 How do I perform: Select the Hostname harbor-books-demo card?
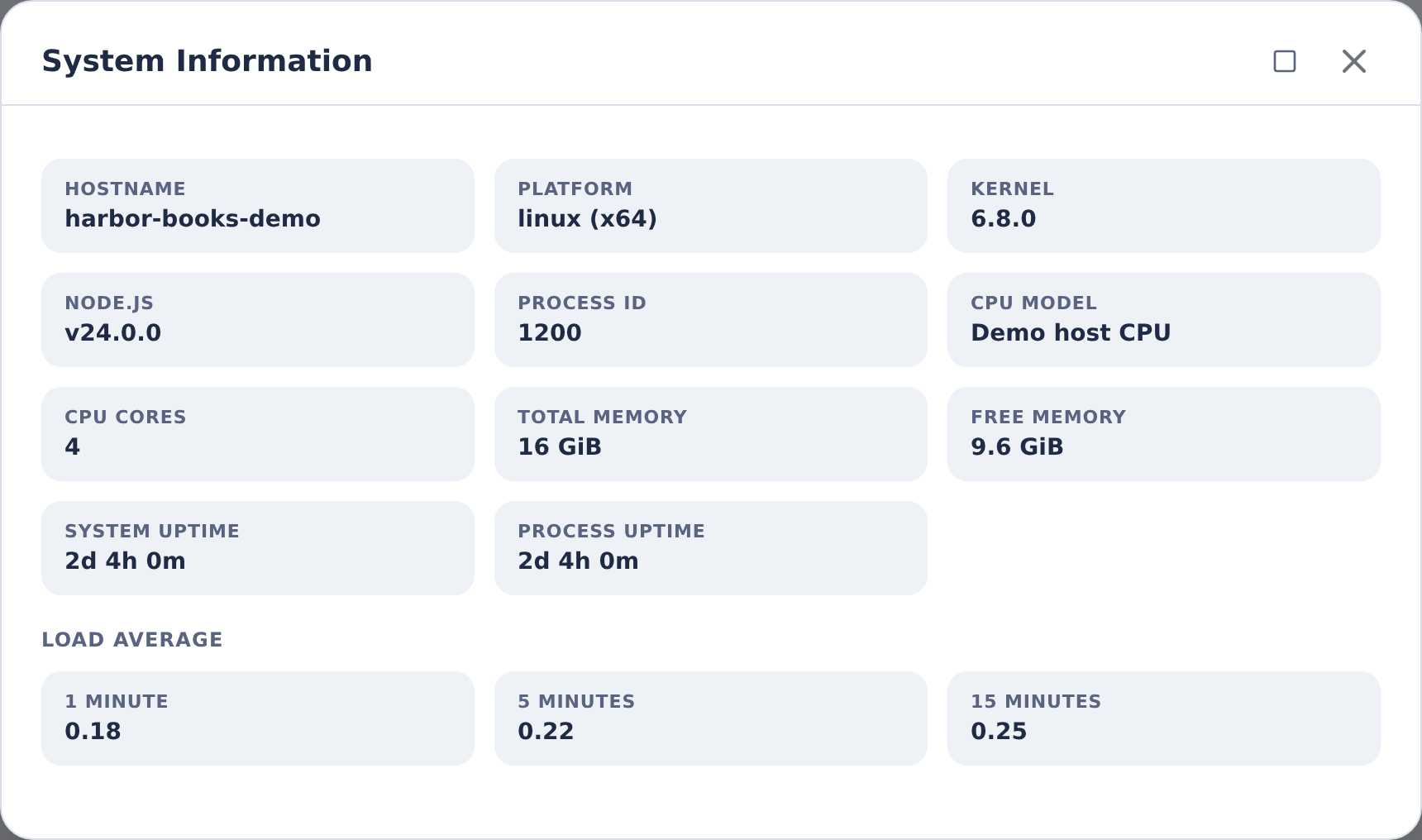pyautogui.click(x=258, y=206)
